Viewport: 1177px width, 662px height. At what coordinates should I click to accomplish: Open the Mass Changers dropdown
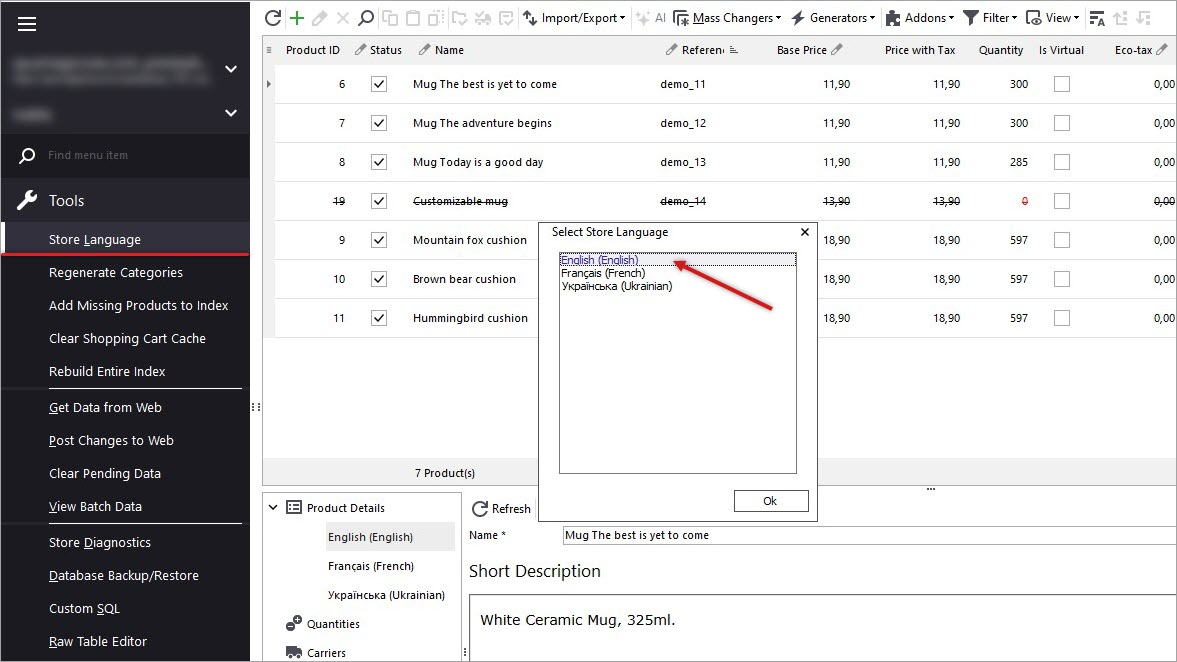(x=727, y=18)
